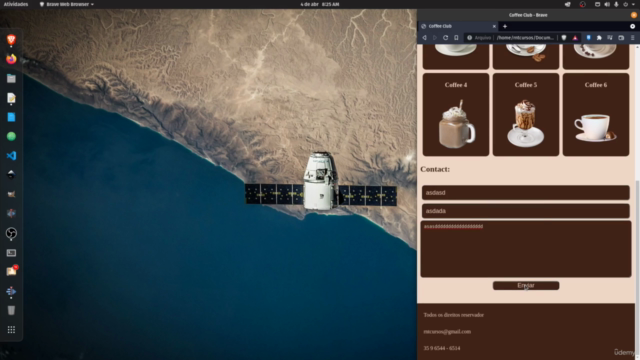Open Brave hamburger main menu
The image size is (640, 360).
coord(632,38)
